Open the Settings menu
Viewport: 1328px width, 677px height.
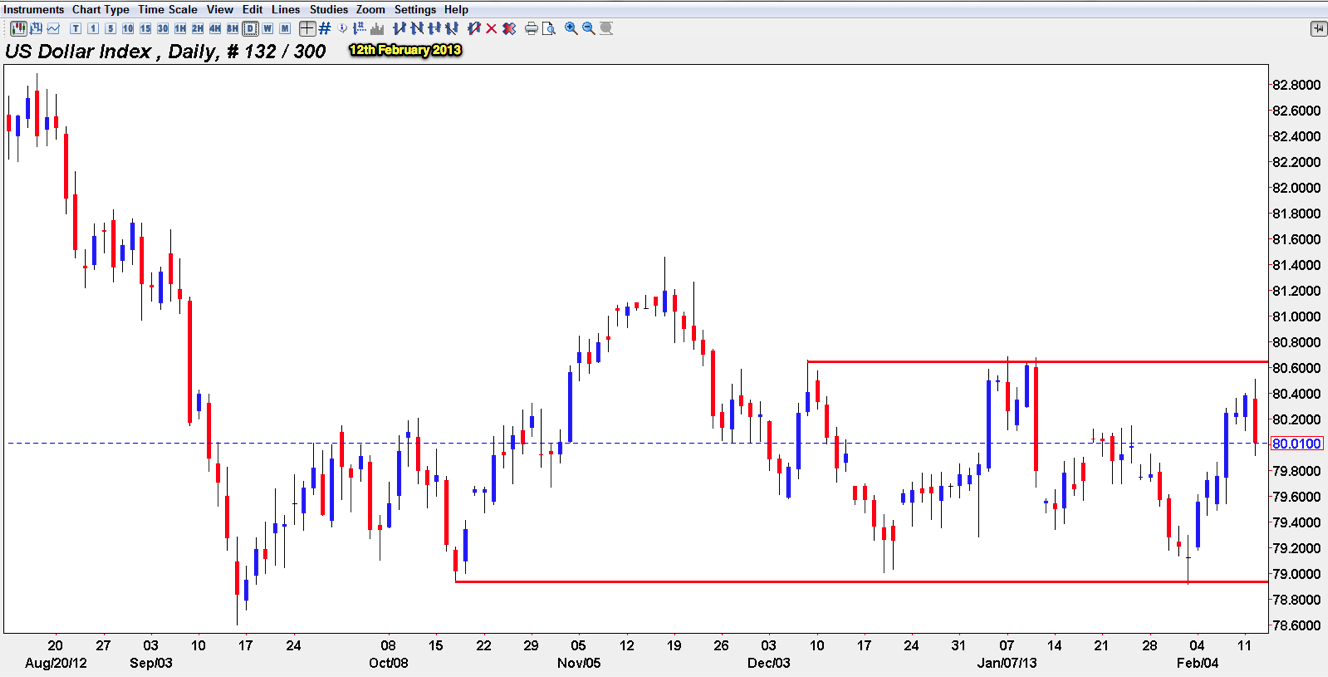[x=415, y=9]
